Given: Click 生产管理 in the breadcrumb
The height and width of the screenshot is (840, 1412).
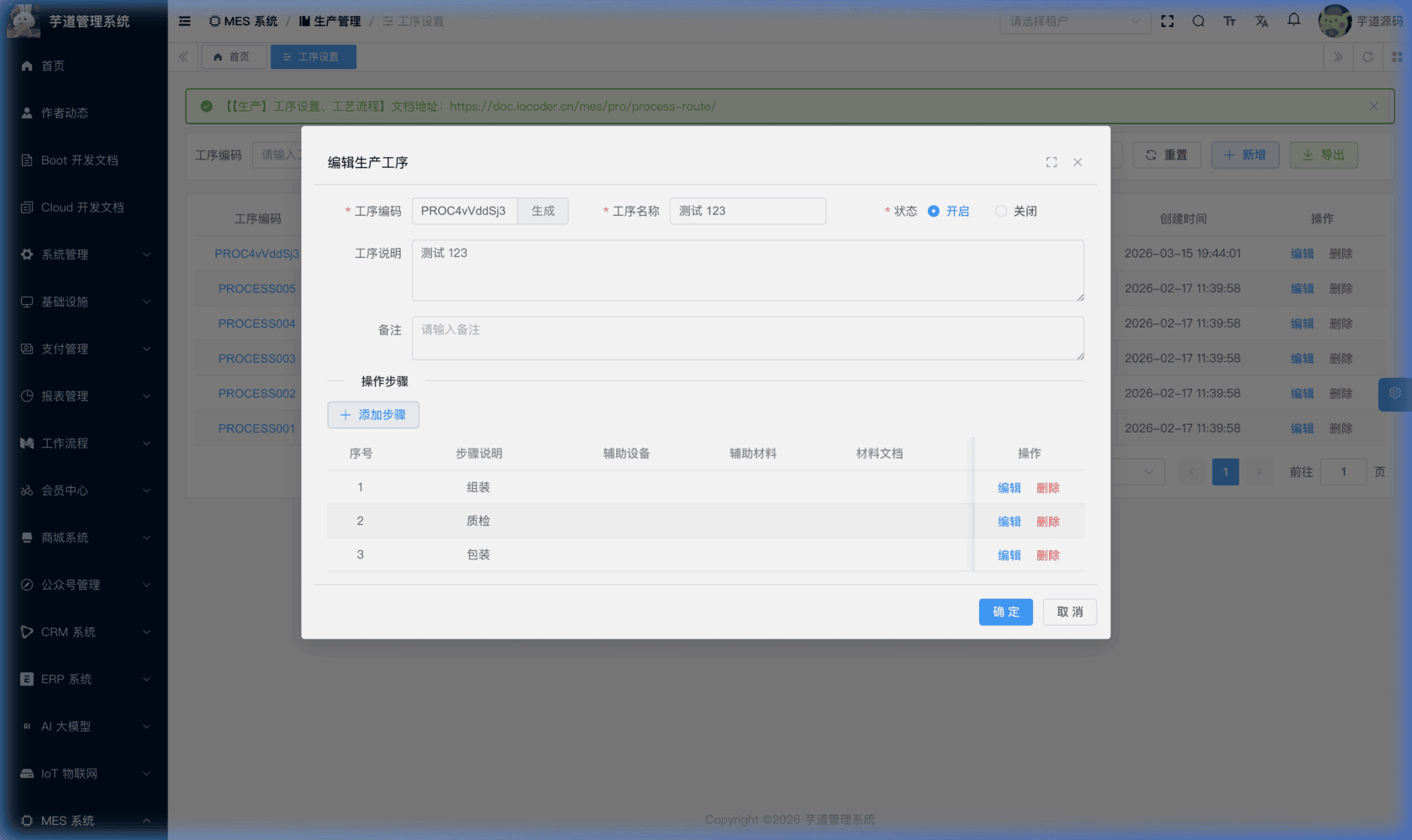Looking at the screenshot, I should click(x=335, y=21).
